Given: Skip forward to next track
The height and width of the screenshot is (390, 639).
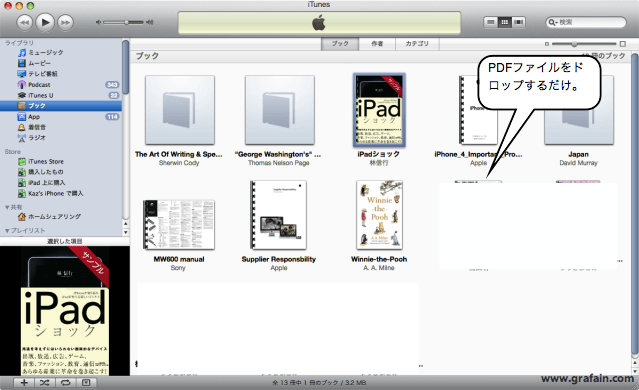Looking at the screenshot, I should 65,22.
